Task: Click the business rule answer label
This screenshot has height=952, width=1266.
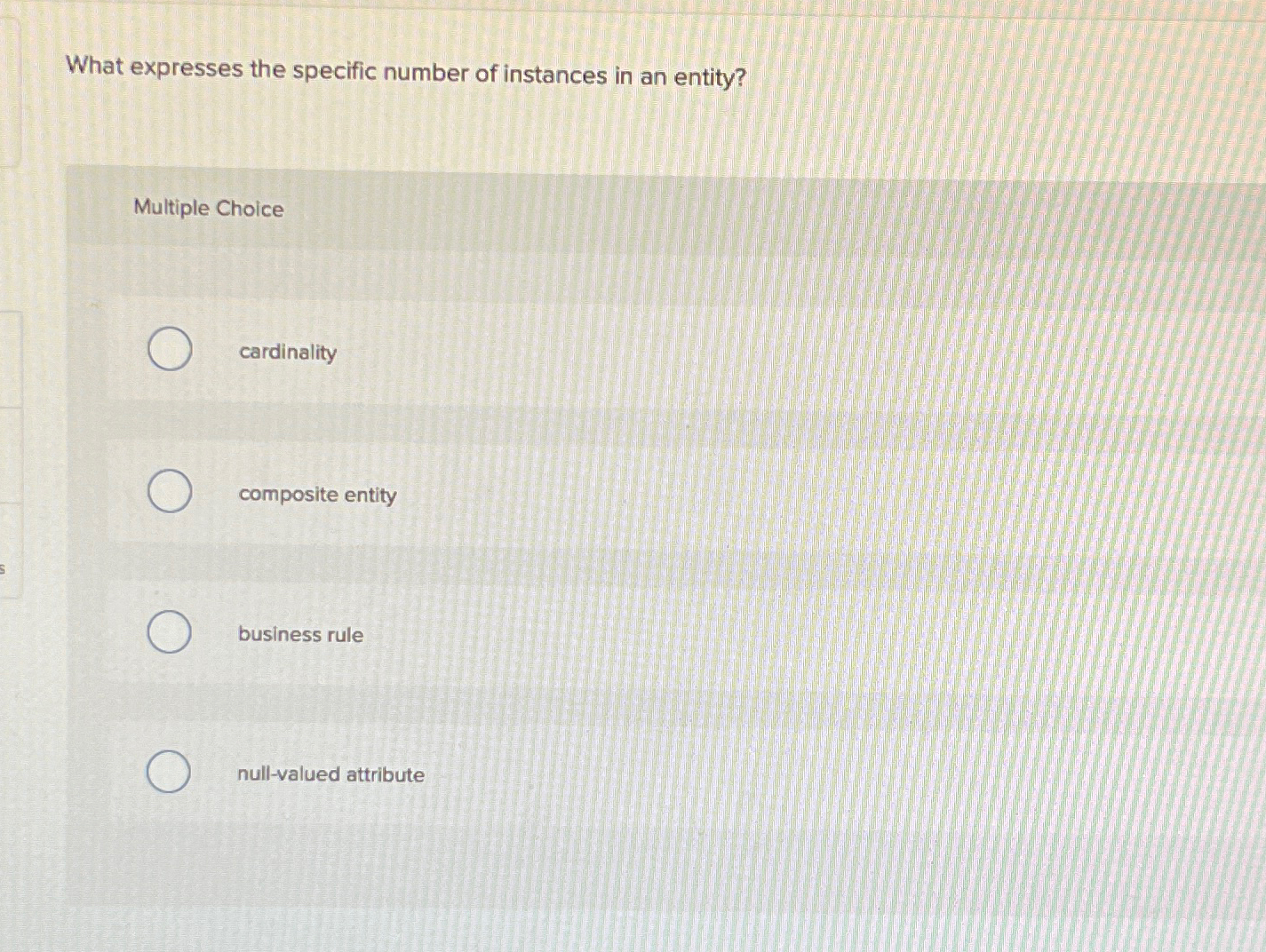Action: coord(299,634)
